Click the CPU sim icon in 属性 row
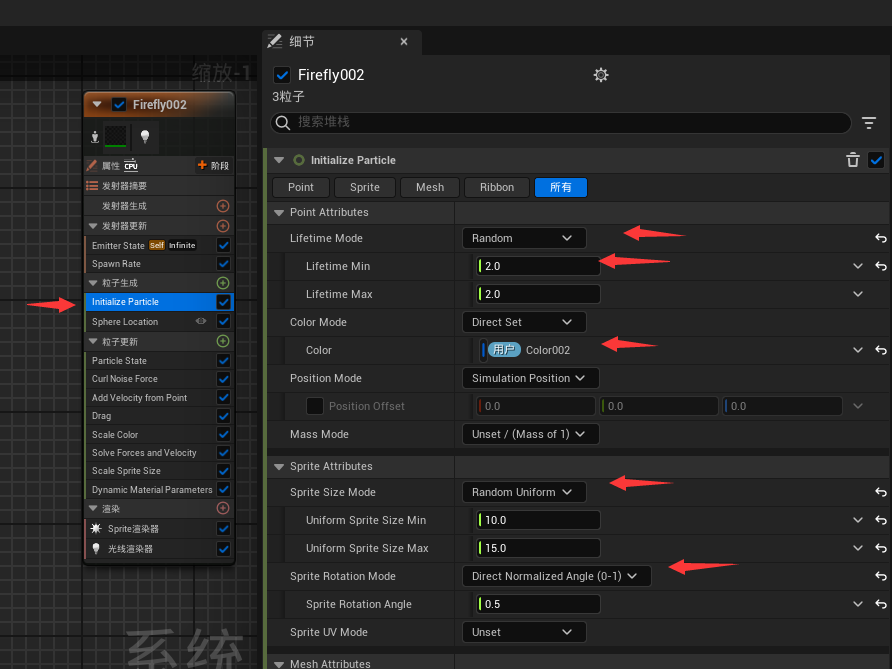892x669 pixels. click(131, 166)
